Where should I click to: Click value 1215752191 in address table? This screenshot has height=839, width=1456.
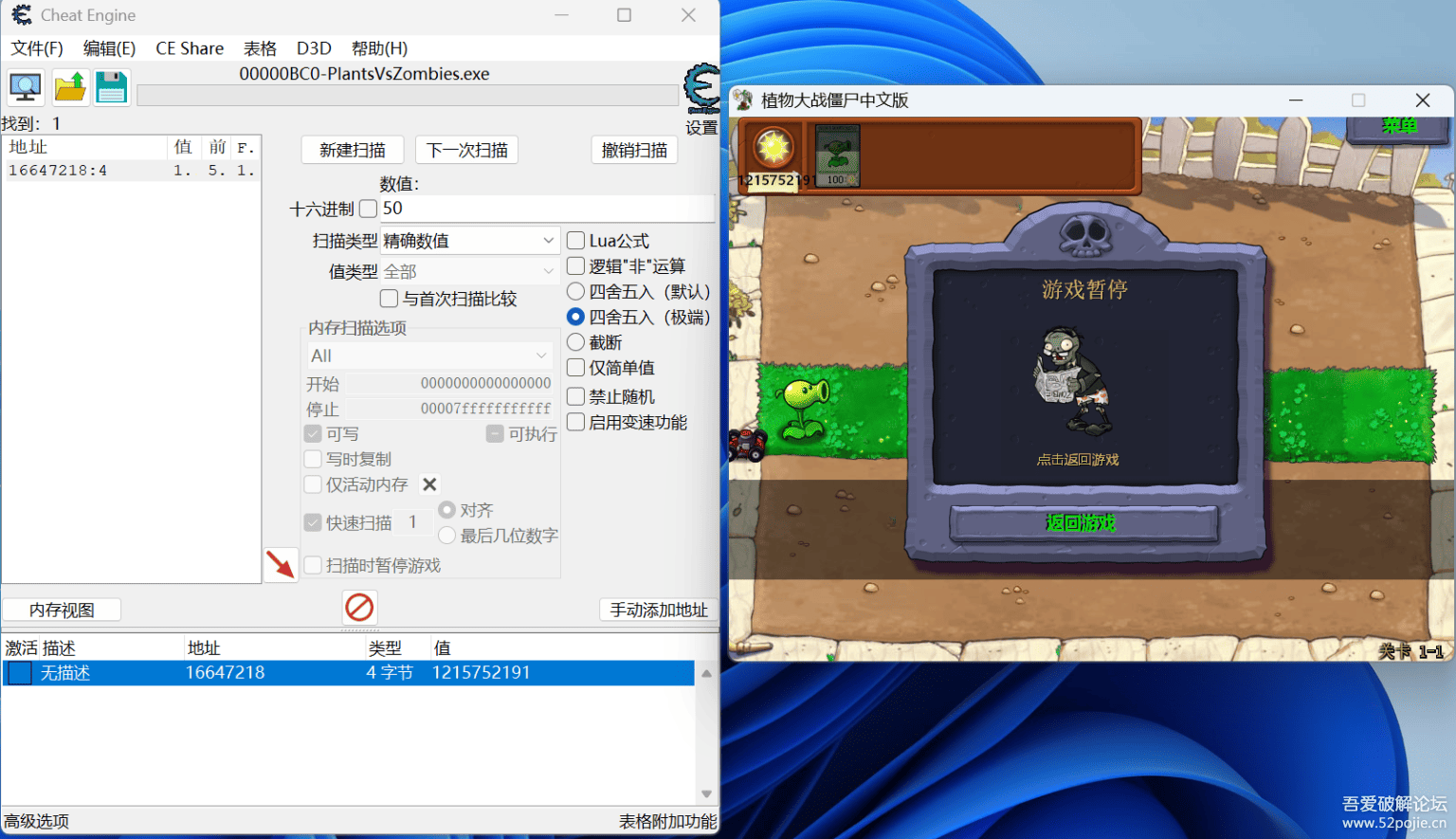click(x=482, y=673)
